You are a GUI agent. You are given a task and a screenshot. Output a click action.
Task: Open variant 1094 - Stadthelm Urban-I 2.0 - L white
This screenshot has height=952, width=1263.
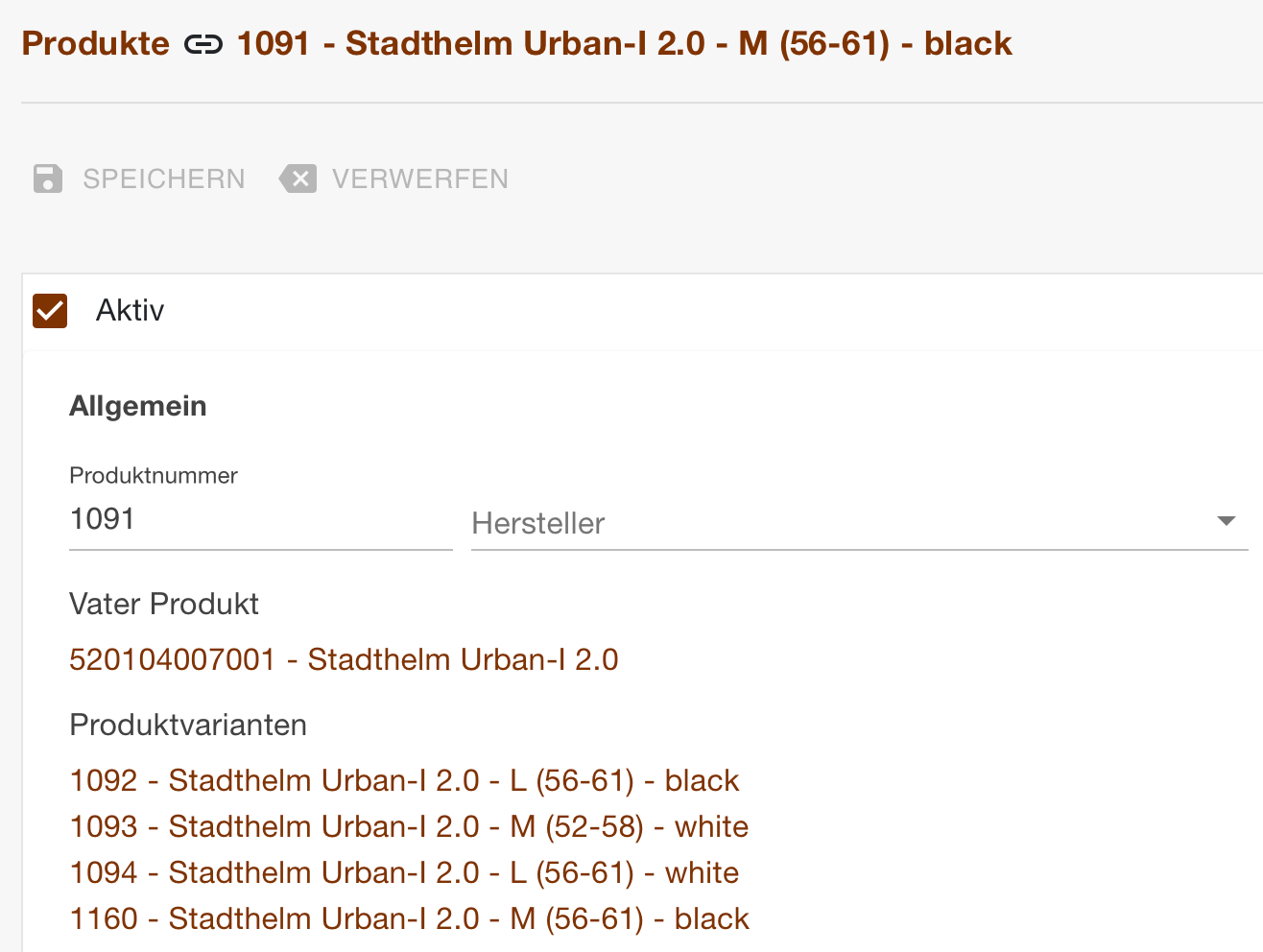(404, 872)
